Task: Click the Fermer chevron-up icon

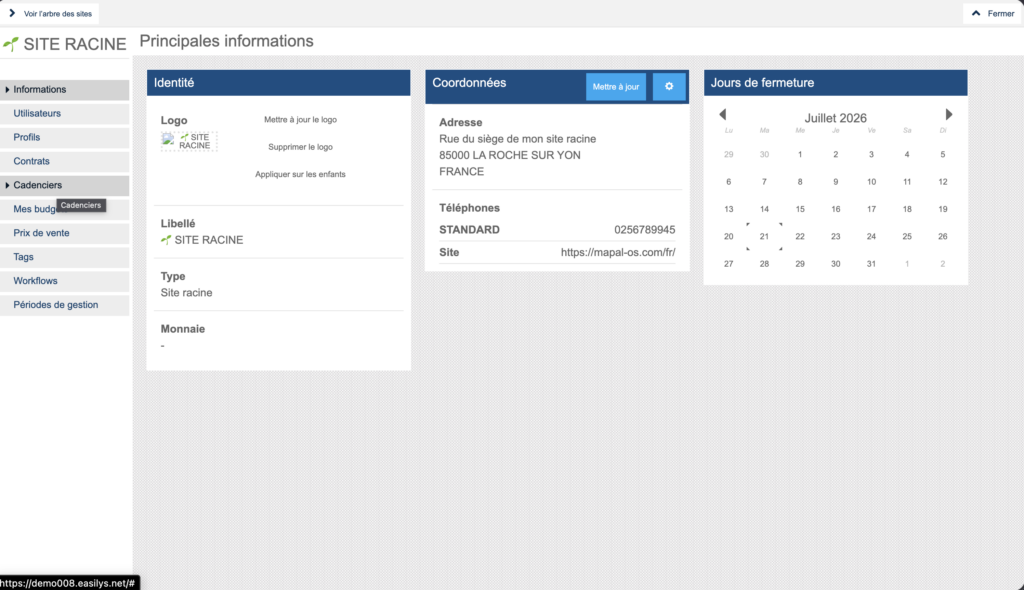Action: coord(976,13)
